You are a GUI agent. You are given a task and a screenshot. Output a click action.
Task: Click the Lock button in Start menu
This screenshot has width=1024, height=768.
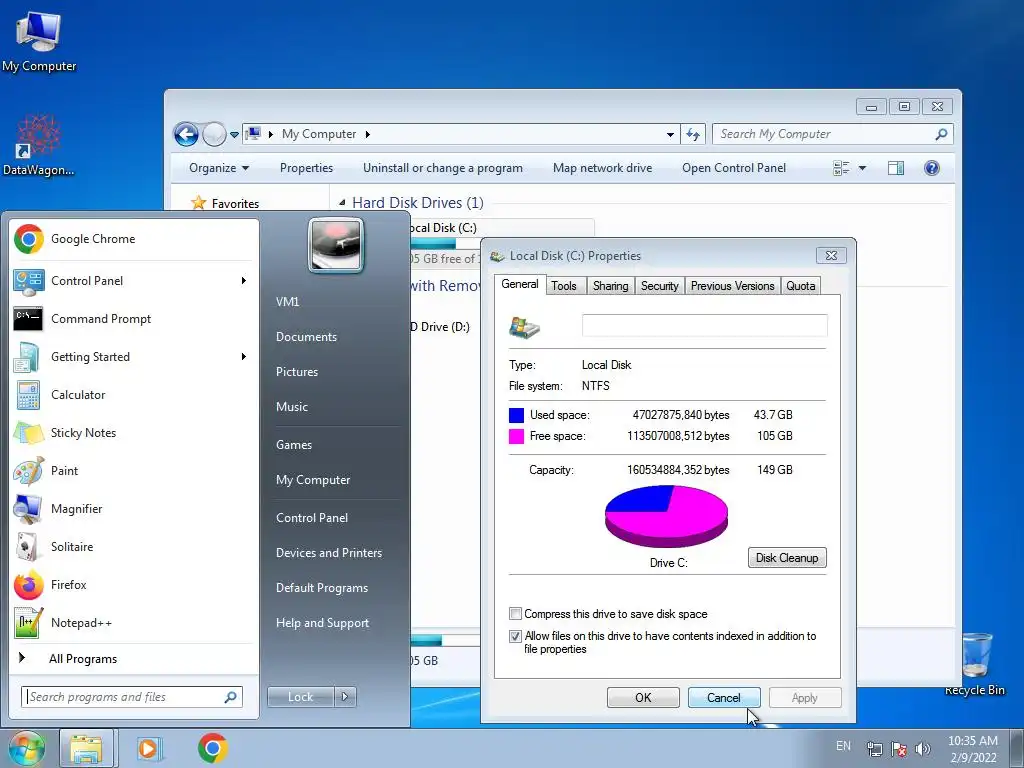pyautogui.click(x=300, y=697)
